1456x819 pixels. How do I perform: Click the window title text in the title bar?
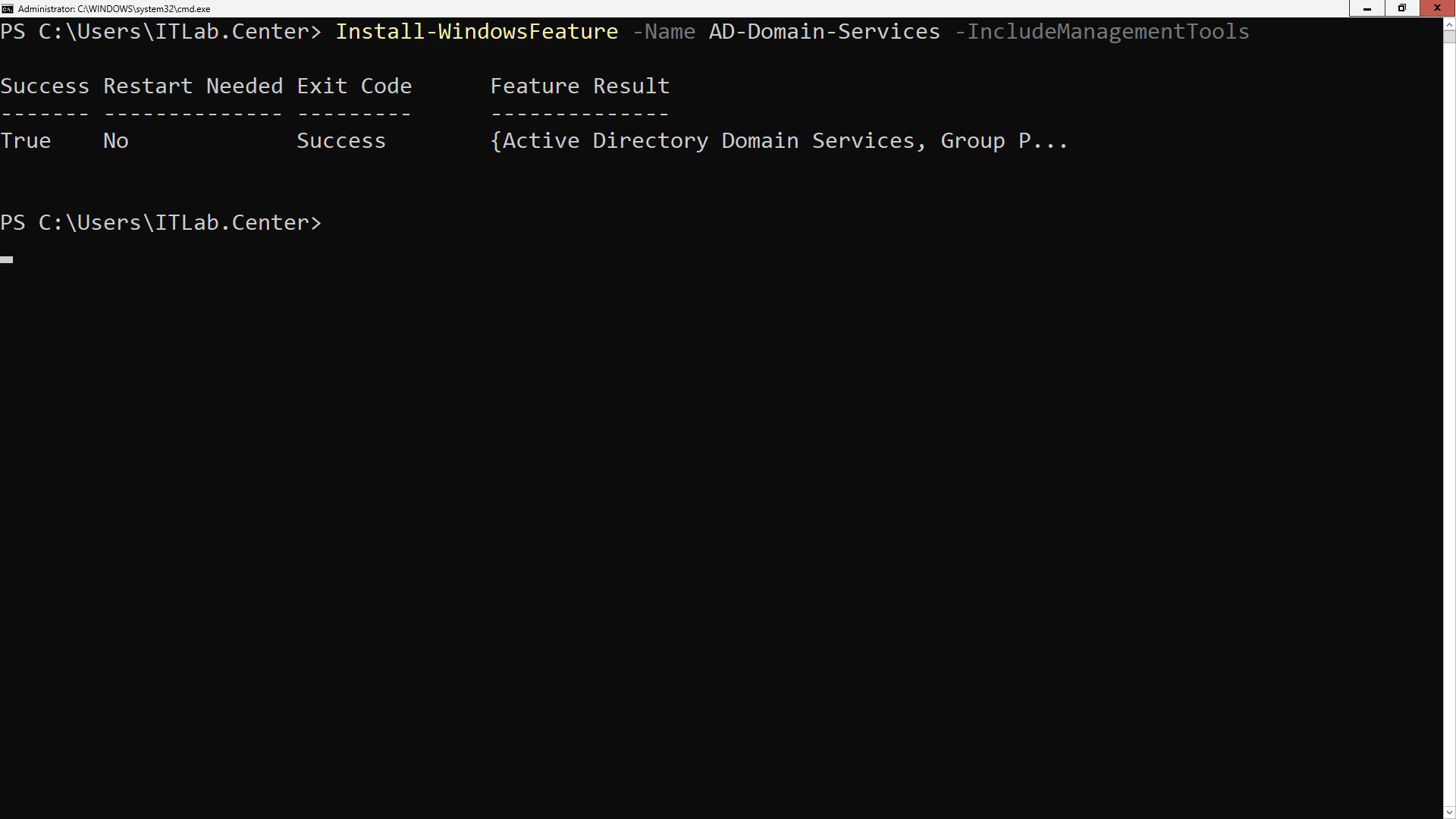(114, 9)
